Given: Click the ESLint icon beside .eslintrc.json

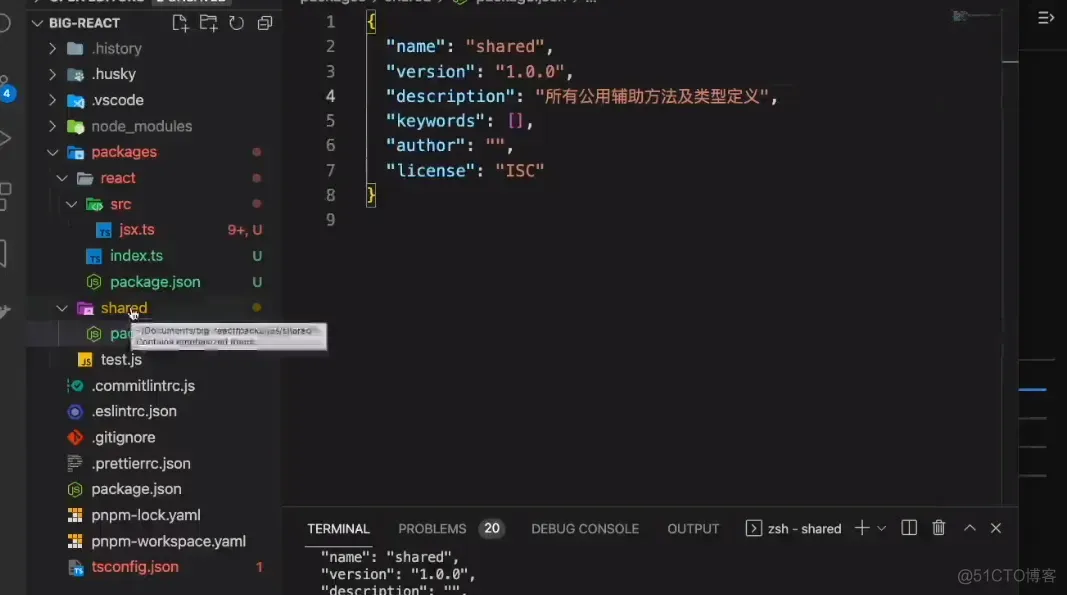Looking at the screenshot, I should click(x=76, y=412).
